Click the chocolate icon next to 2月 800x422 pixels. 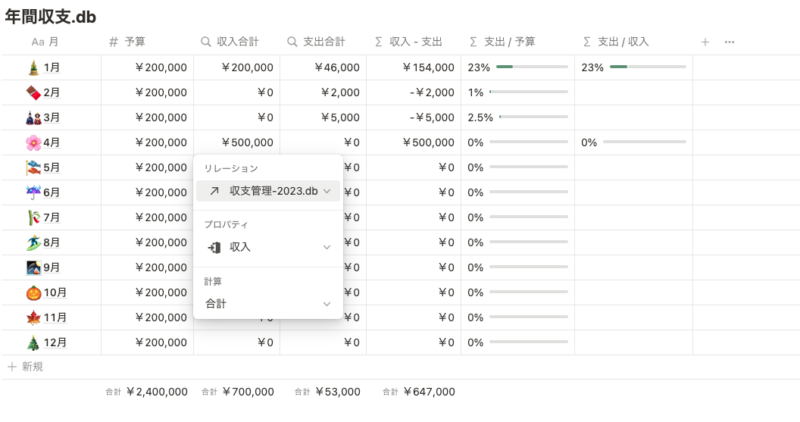34,92
